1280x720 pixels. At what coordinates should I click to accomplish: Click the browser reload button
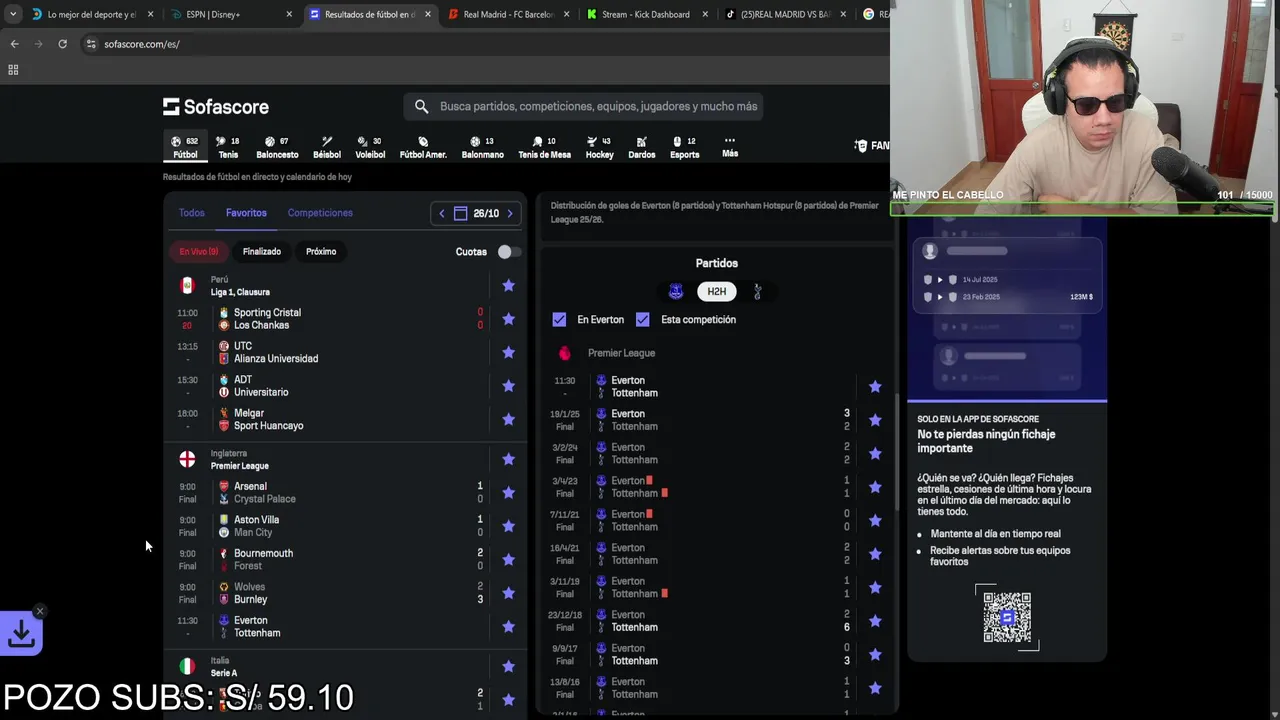[x=62, y=44]
